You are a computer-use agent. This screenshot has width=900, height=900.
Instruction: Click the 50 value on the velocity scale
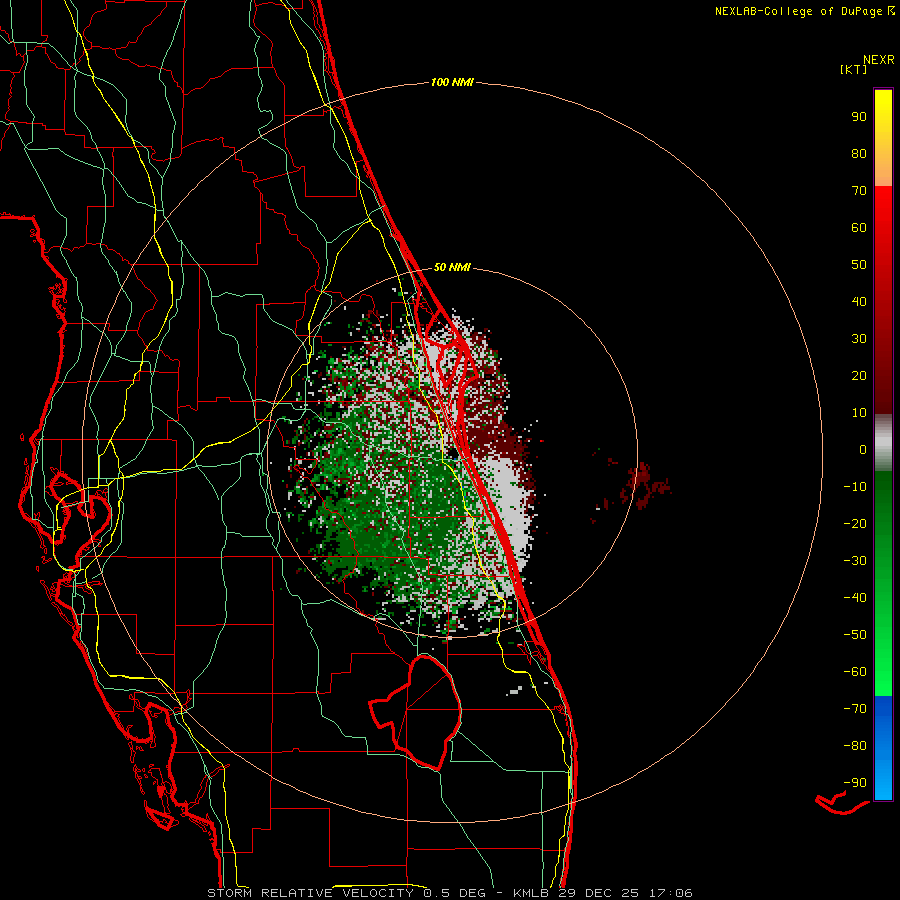(x=859, y=265)
